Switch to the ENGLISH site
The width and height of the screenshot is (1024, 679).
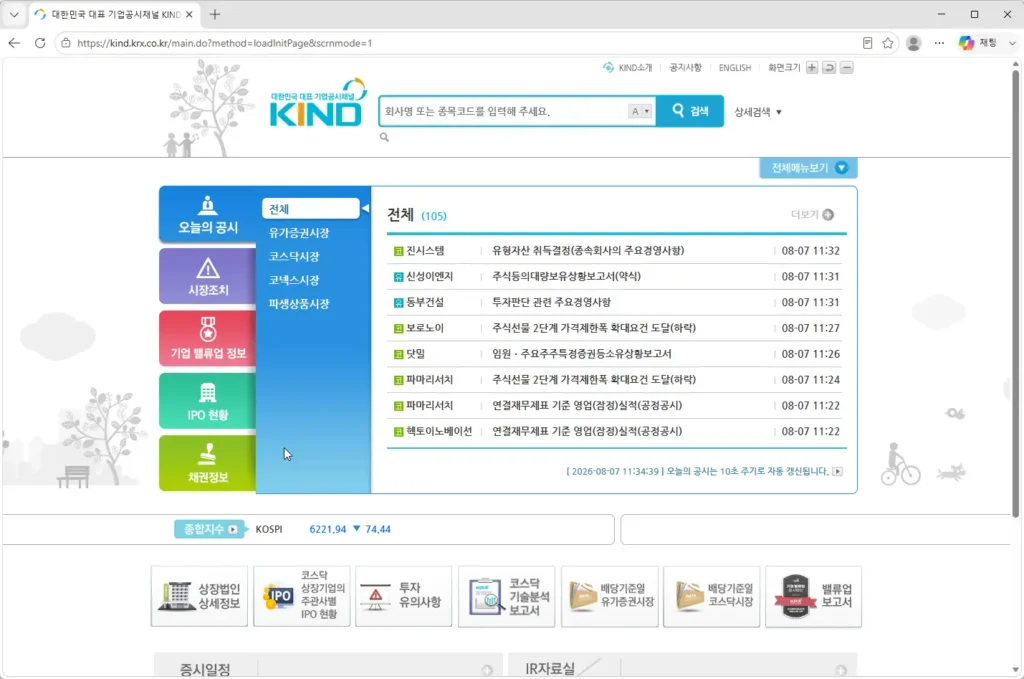(x=735, y=68)
